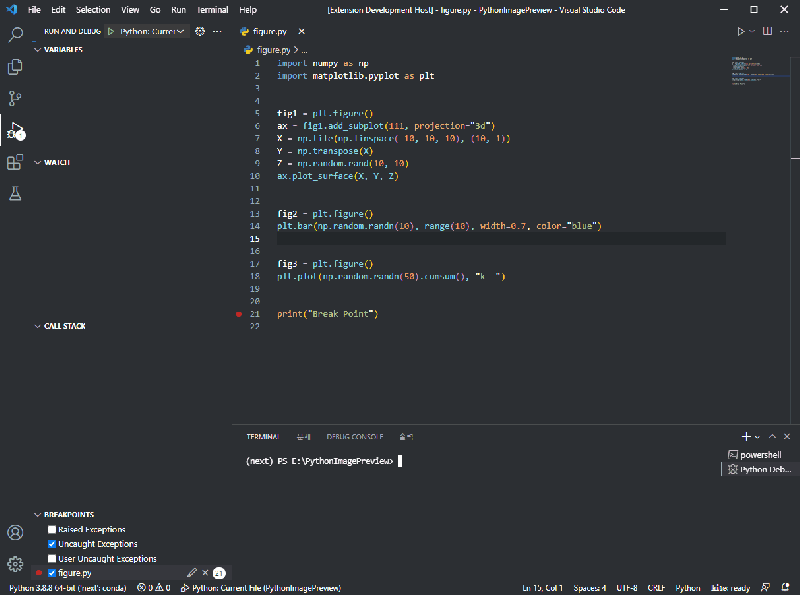Click the Run and Debug start button
This screenshot has height=595, width=800.
coord(112,31)
